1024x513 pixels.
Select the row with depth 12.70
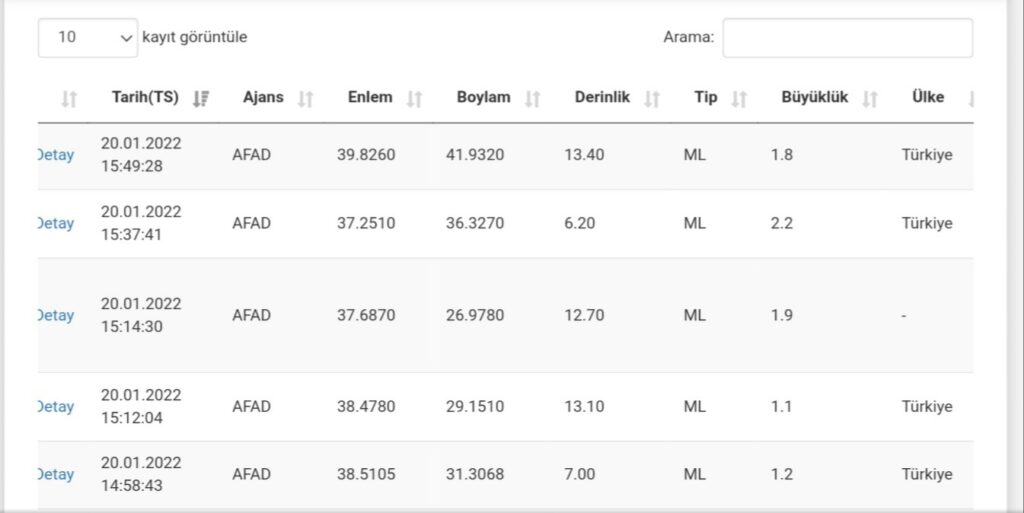tap(505, 315)
